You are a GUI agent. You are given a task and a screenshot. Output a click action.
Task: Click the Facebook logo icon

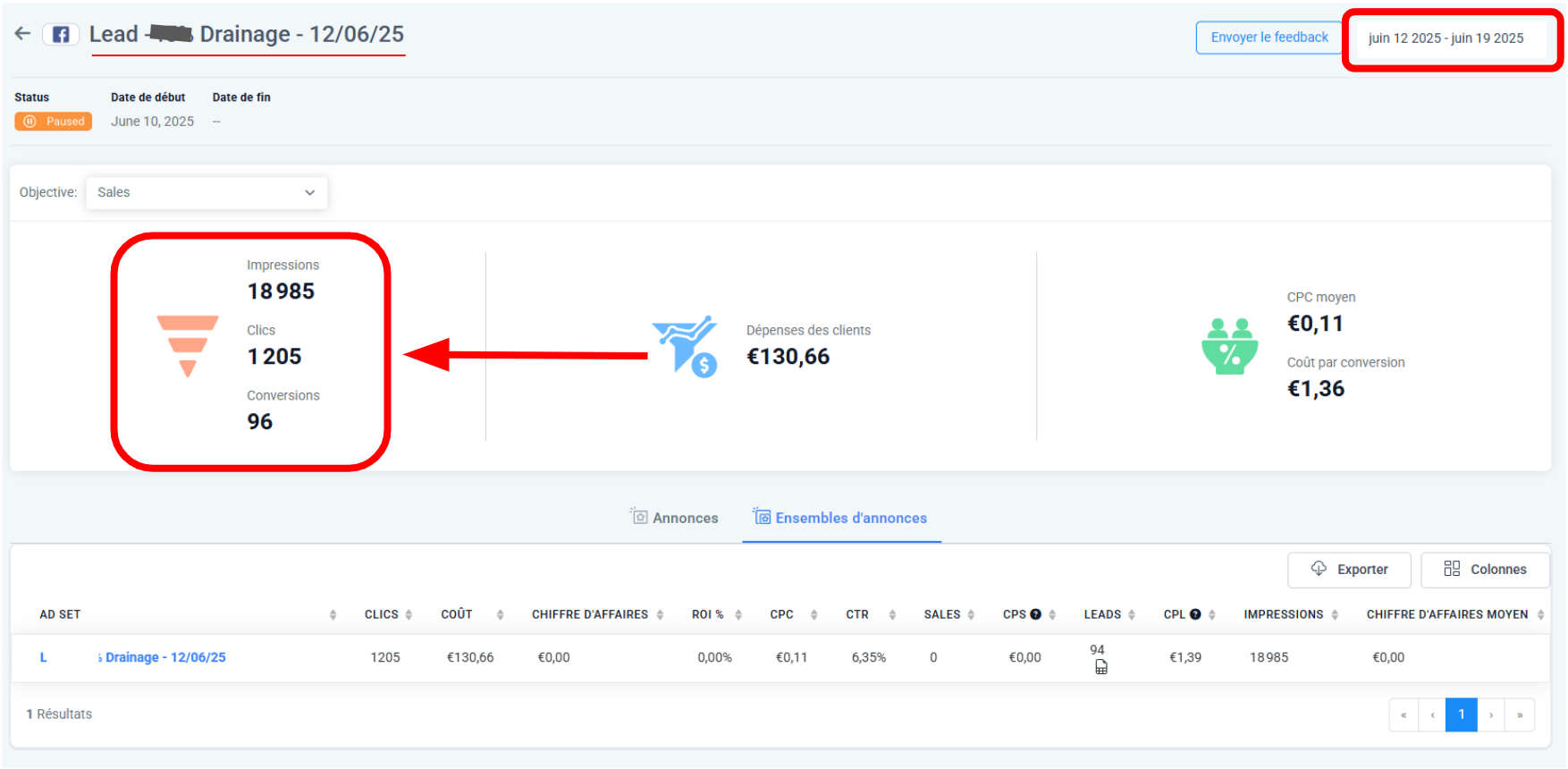(x=61, y=35)
